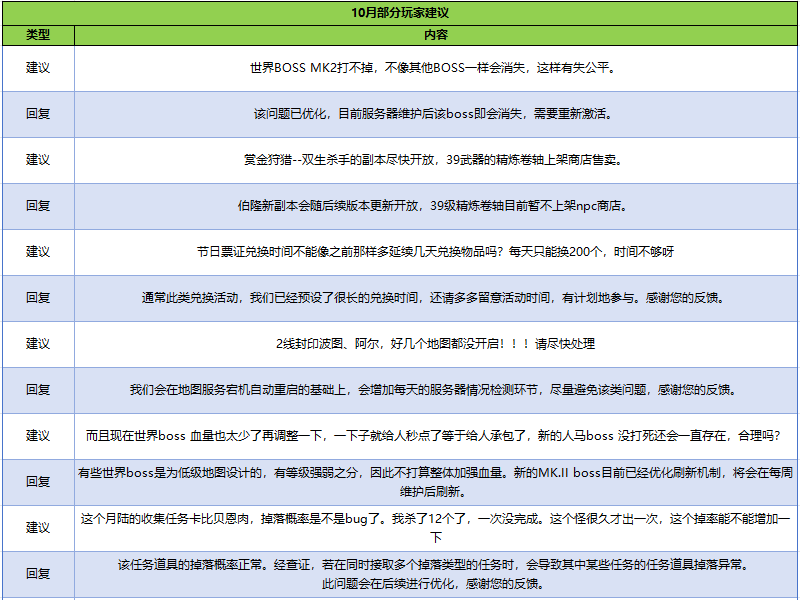Click the reply starting with "该问题已优化"

tap(436, 114)
